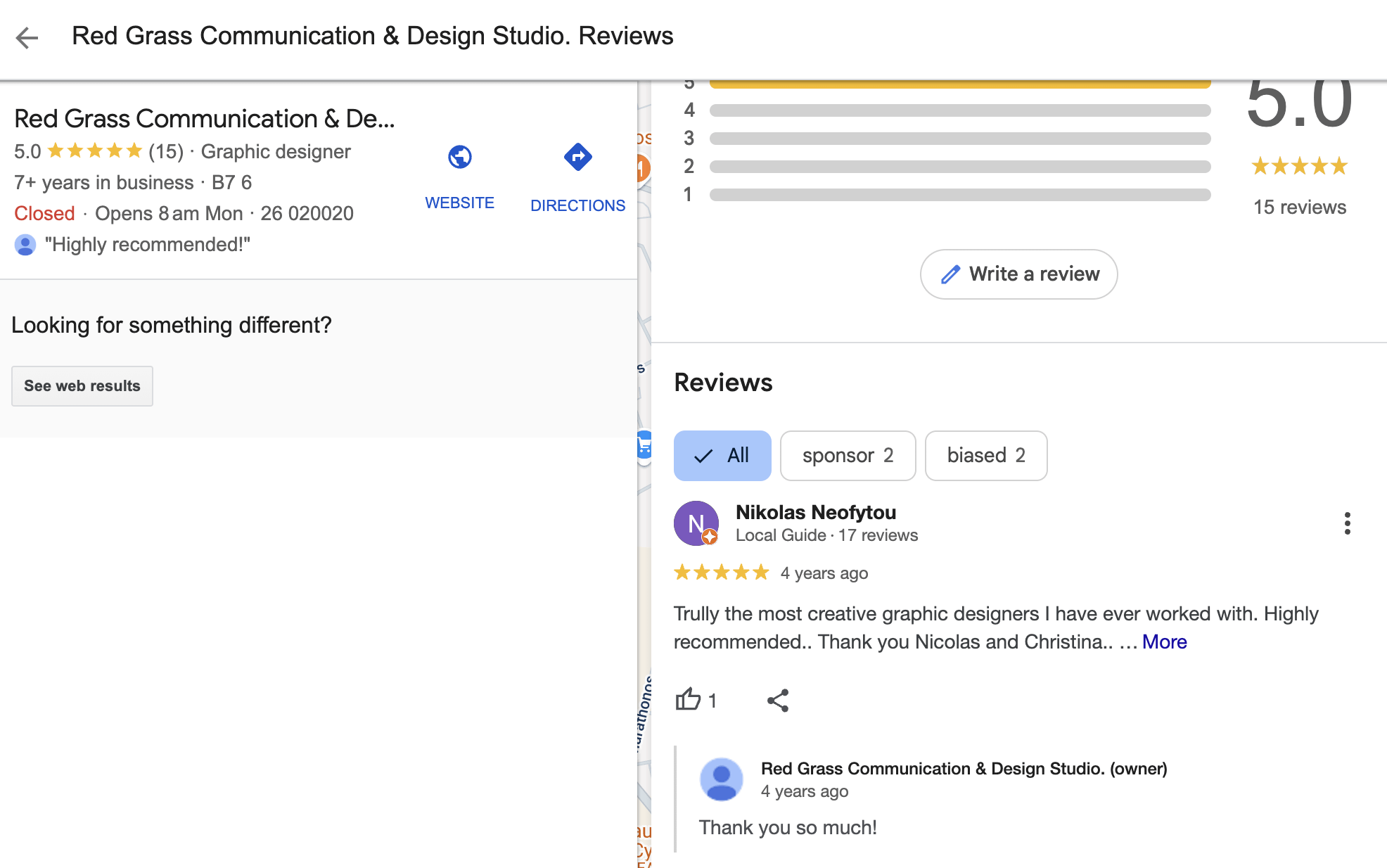The width and height of the screenshot is (1387, 868).
Task: Filter reviews by sponsor chip
Action: coord(848,456)
